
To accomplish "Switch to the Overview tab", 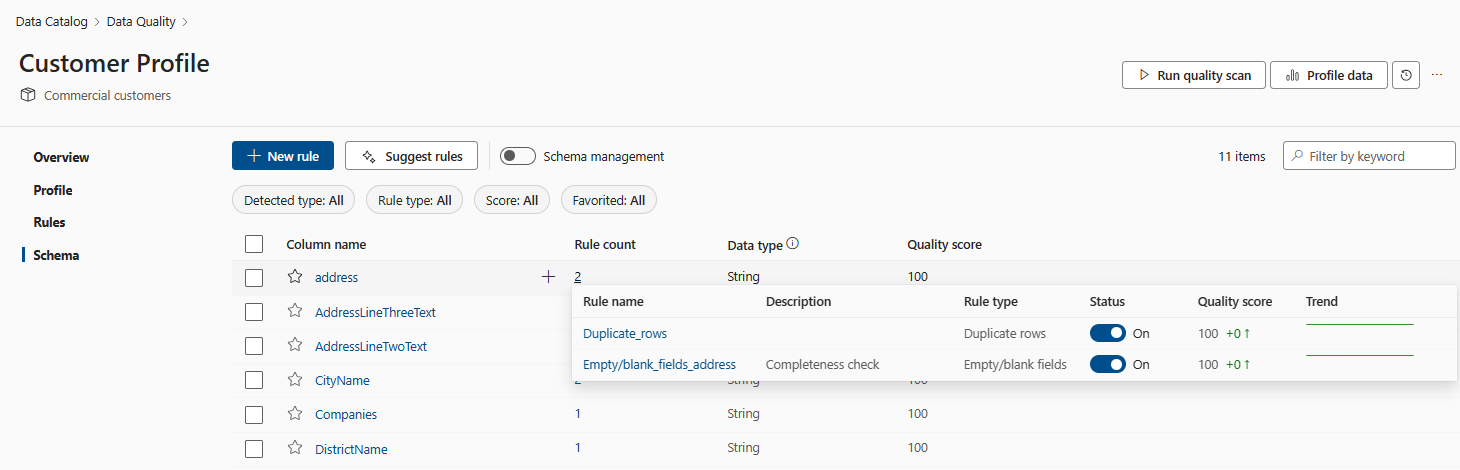I will click(x=61, y=157).
